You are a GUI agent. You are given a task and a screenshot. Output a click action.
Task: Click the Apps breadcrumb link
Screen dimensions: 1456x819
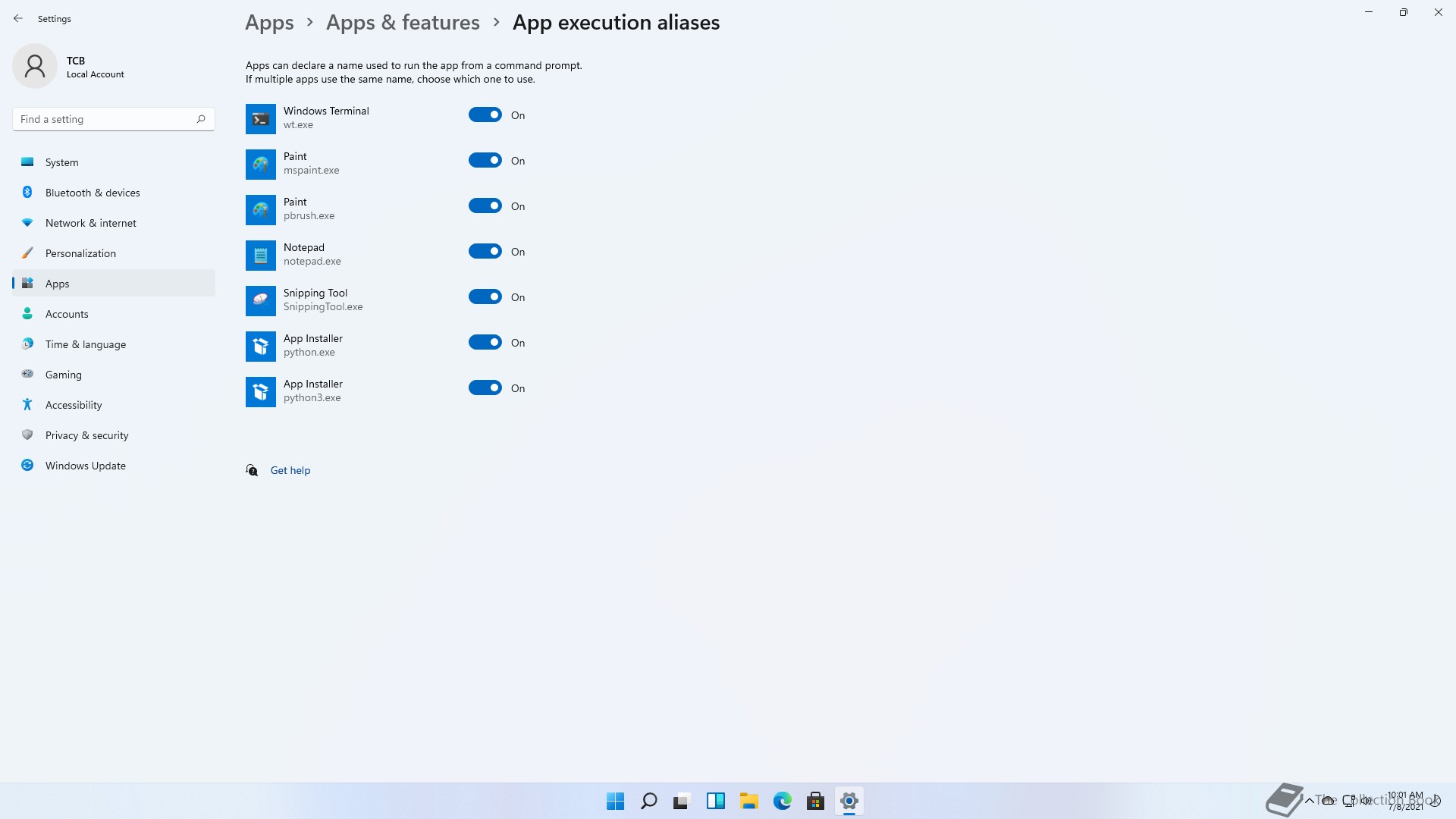[x=269, y=23]
